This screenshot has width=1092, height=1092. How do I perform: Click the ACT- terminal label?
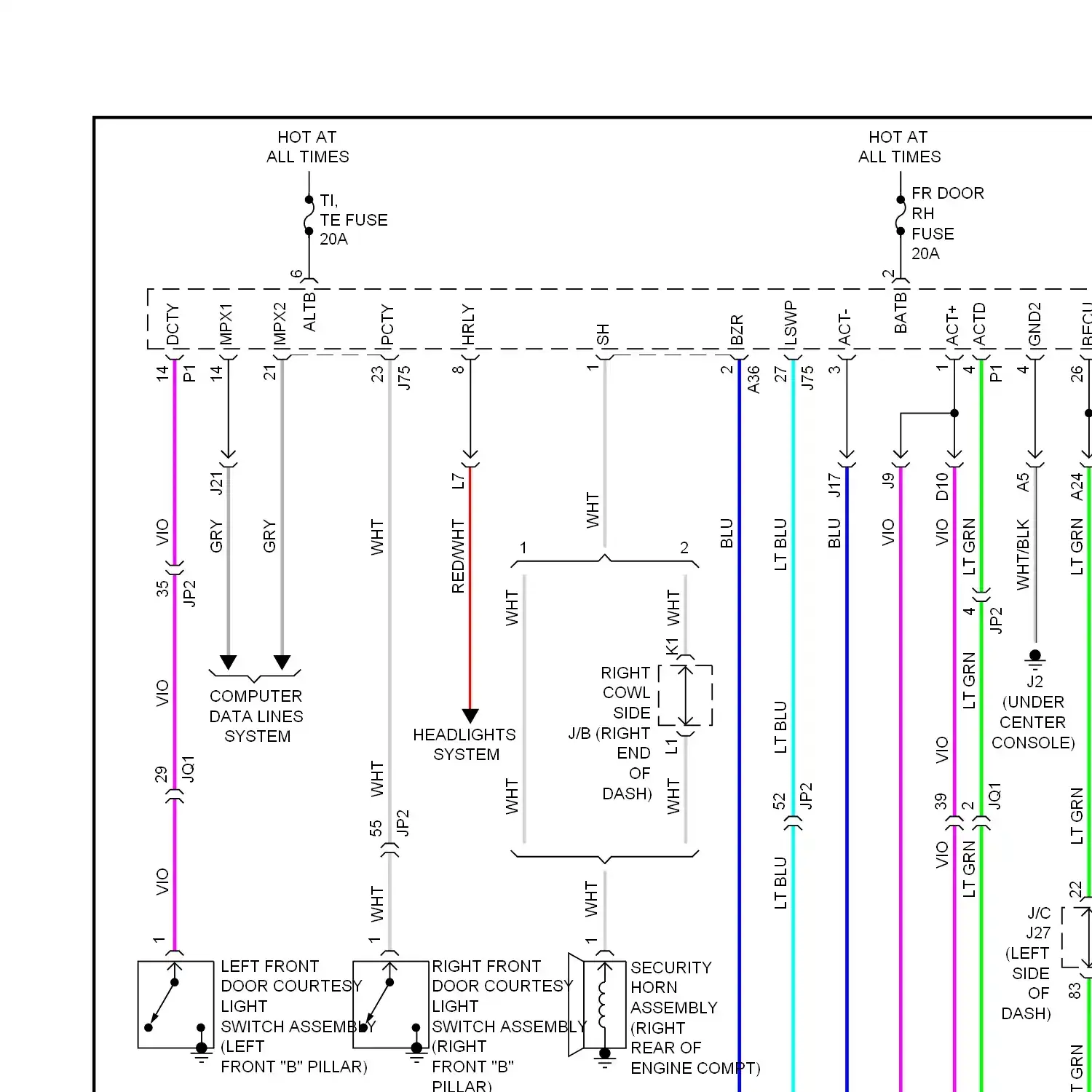(844, 328)
